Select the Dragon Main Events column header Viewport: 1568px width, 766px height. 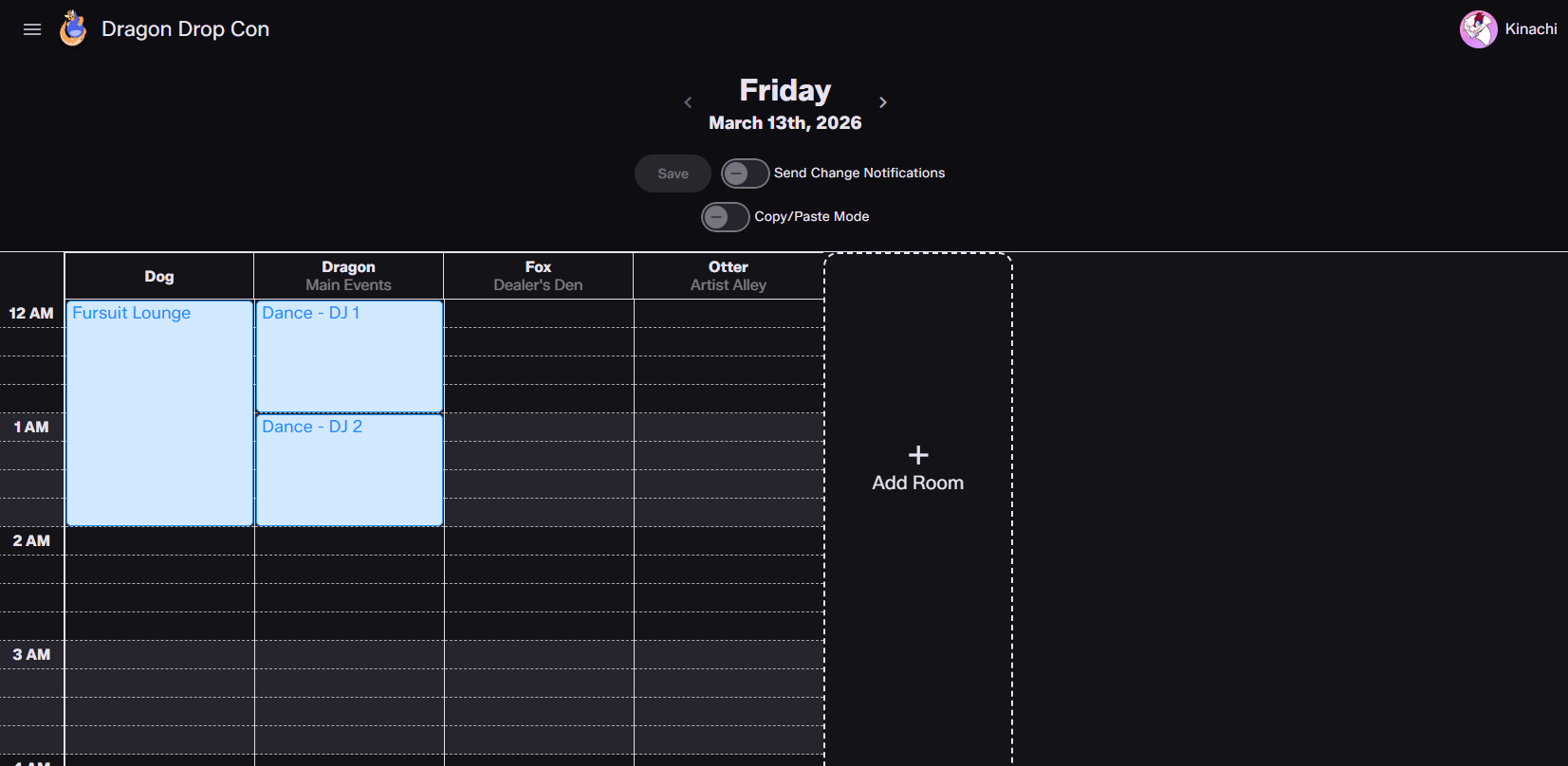tap(348, 276)
